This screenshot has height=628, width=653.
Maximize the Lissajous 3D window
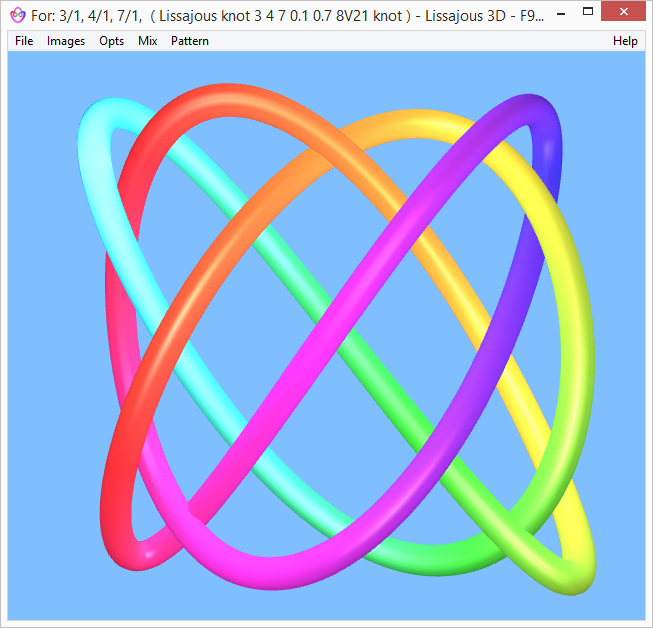coord(591,12)
